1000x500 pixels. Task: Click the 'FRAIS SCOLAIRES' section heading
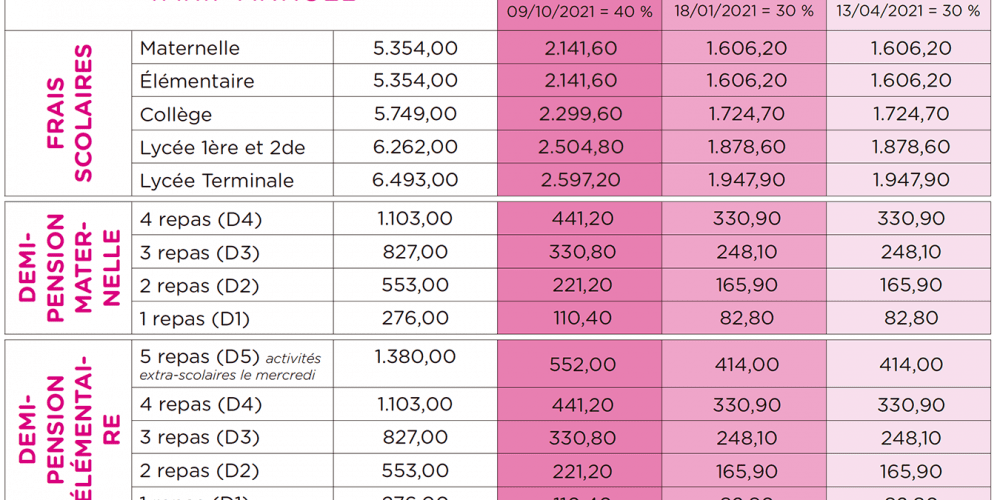(x=70, y=114)
